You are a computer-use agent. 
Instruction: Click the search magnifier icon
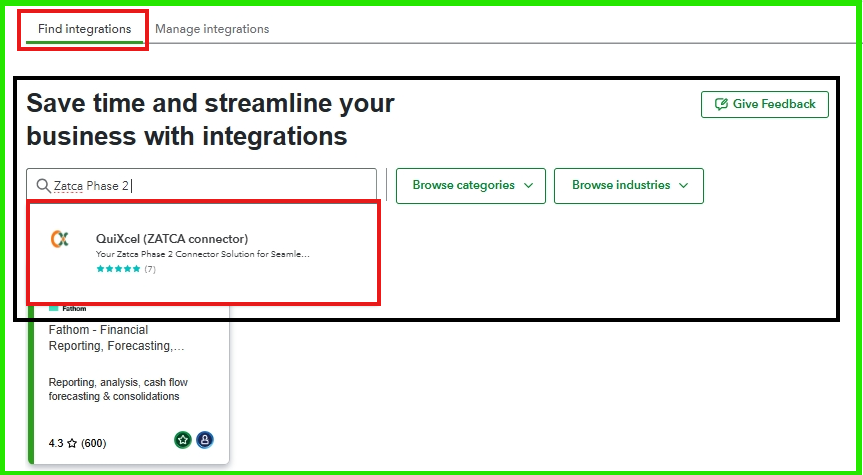(x=43, y=185)
